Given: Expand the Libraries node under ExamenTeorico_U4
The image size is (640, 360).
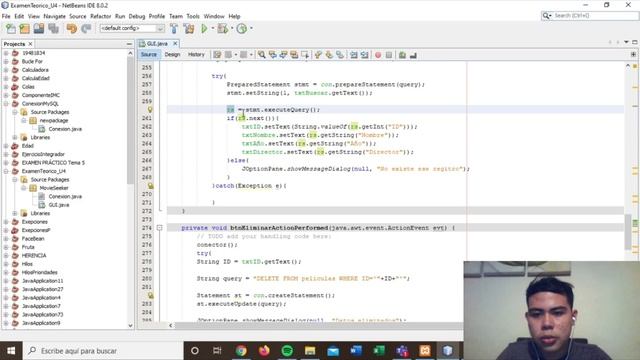Looking at the screenshot, I should (x=15, y=213).
